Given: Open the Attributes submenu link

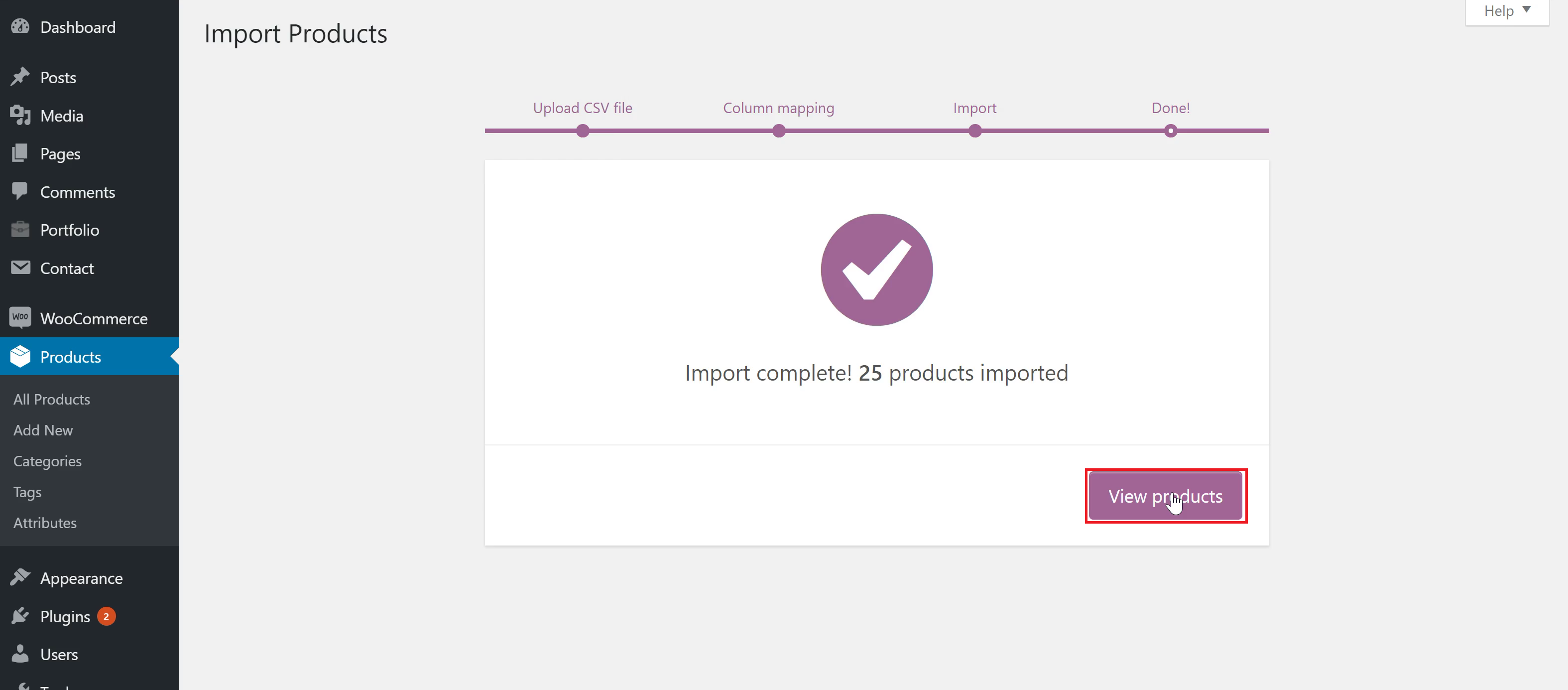Looking at the screenshot, I should click(x=45, y=523).
